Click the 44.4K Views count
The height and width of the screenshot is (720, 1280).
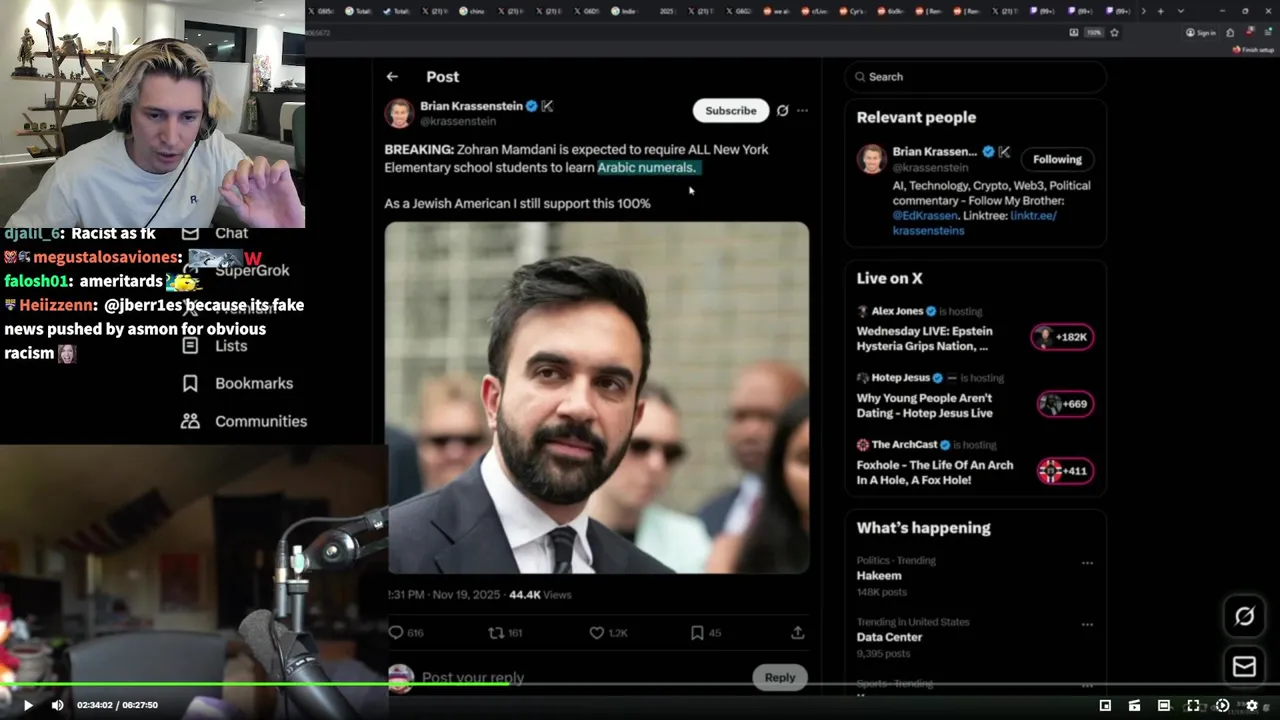(x=540, y=594)
